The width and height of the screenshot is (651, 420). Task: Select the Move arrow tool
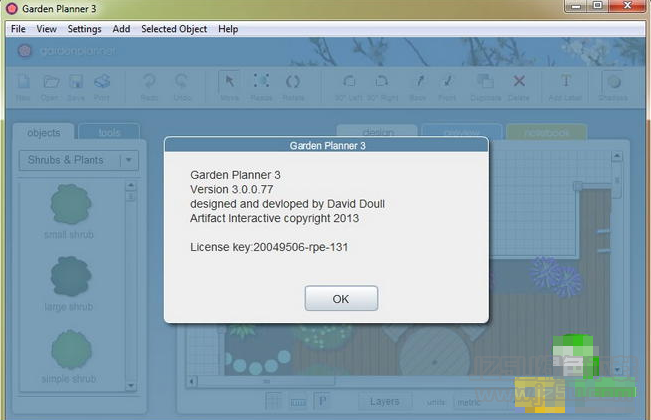coord(229,81)
